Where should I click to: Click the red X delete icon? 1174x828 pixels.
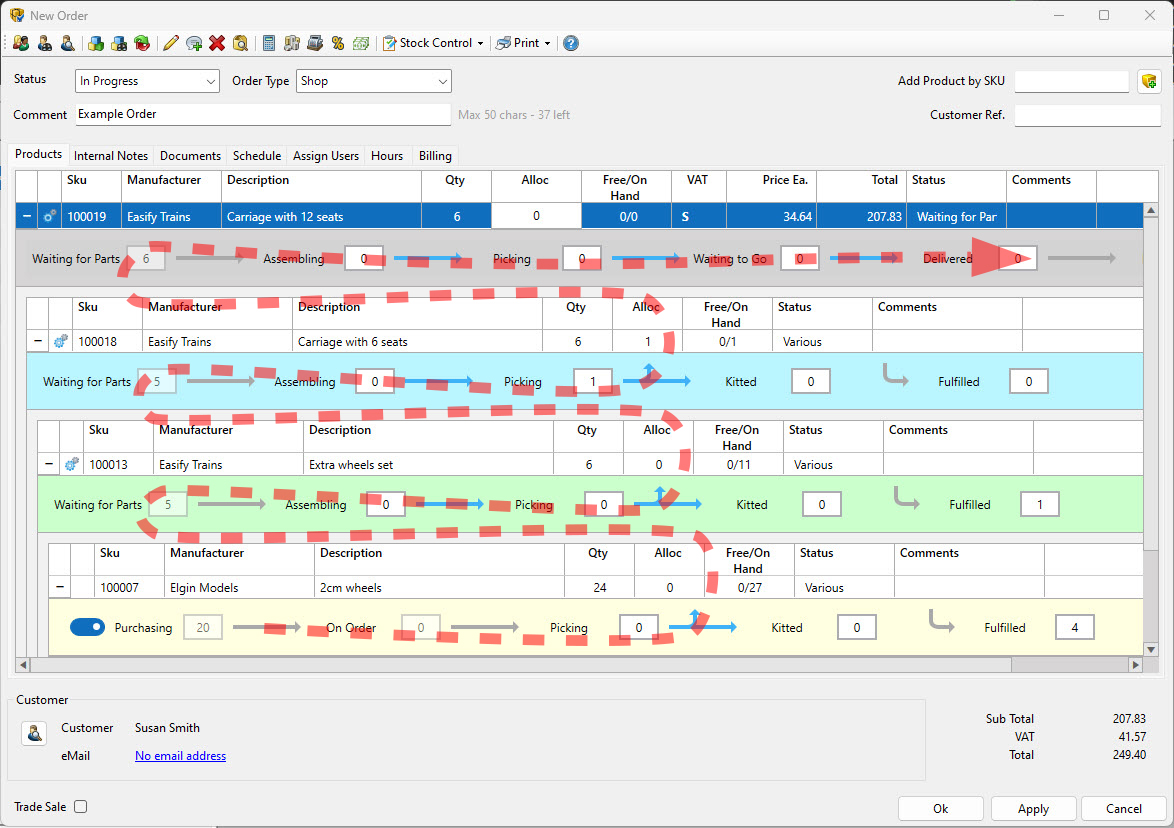[217, 43]
